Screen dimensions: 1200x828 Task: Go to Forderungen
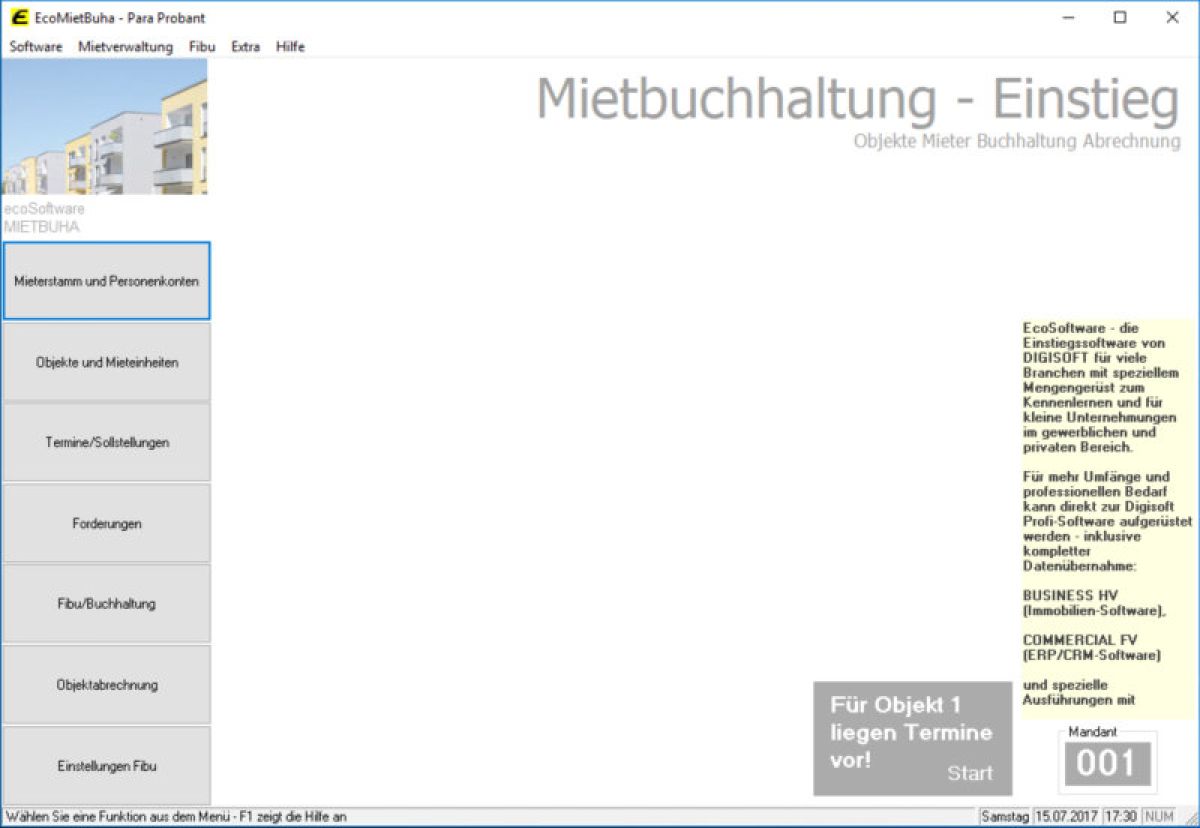(x=106, y=523)
